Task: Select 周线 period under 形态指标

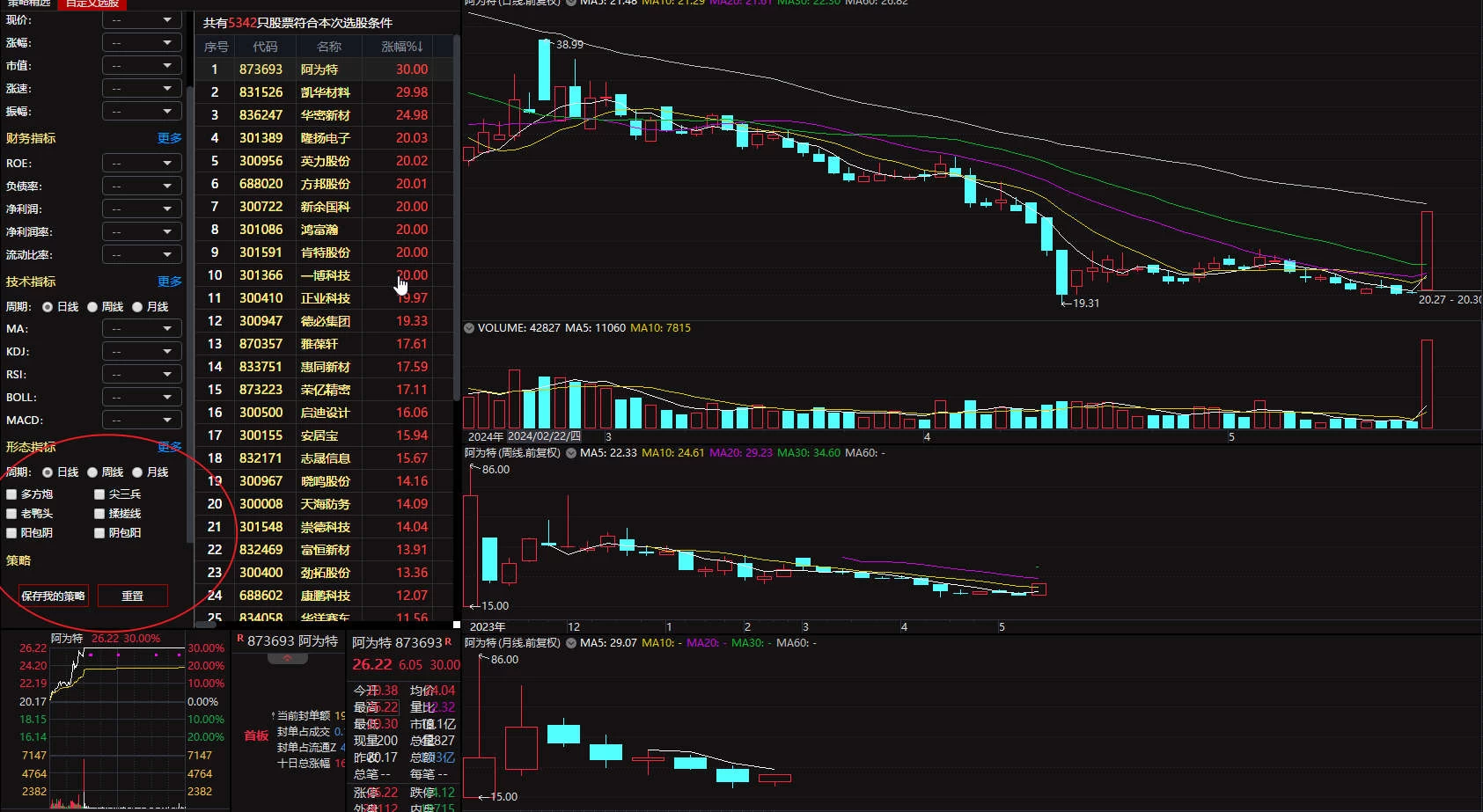Action: click(x=92, y=472)
